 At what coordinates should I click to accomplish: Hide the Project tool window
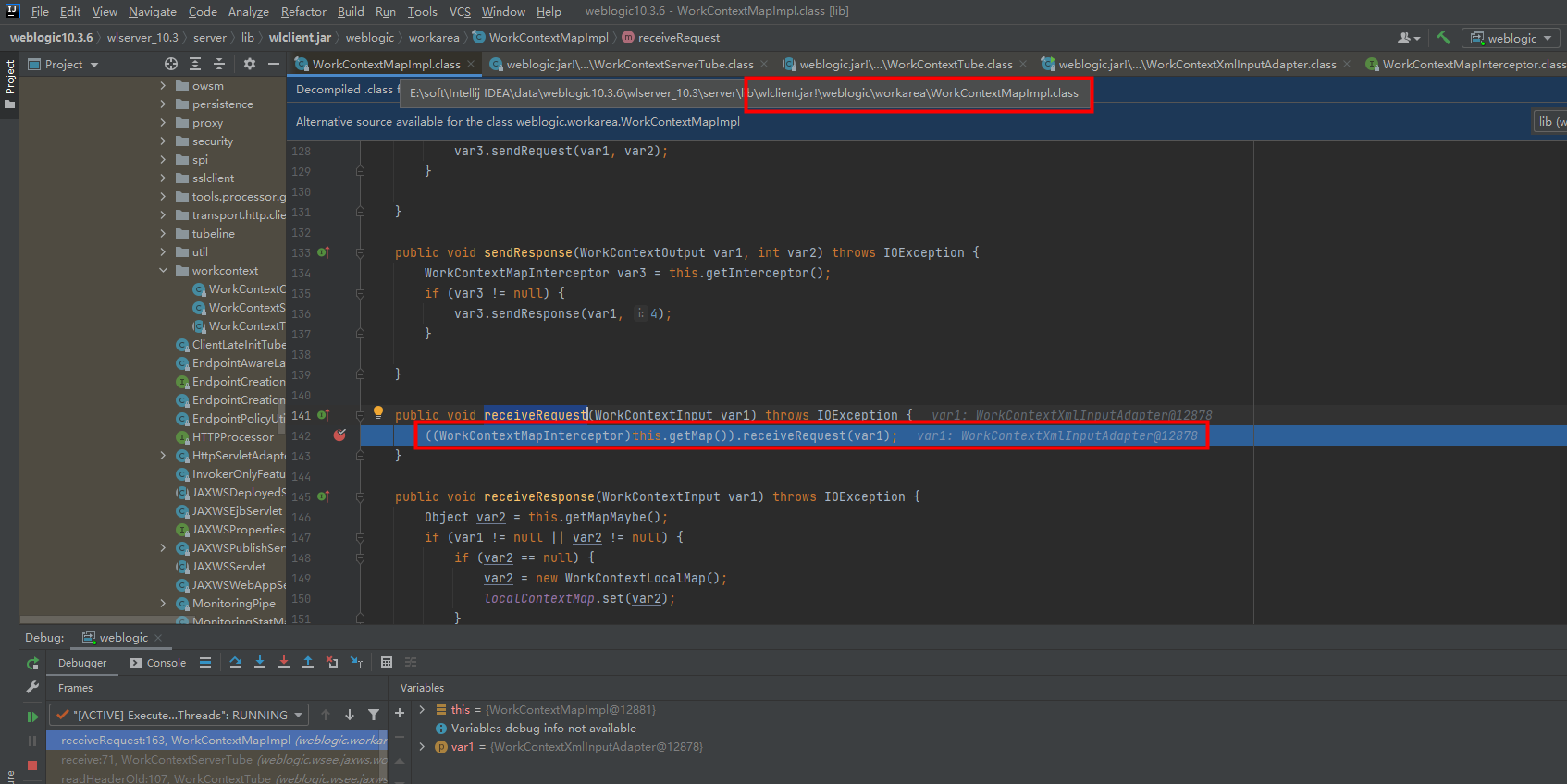pyautogui.click(x=274, y=64)
